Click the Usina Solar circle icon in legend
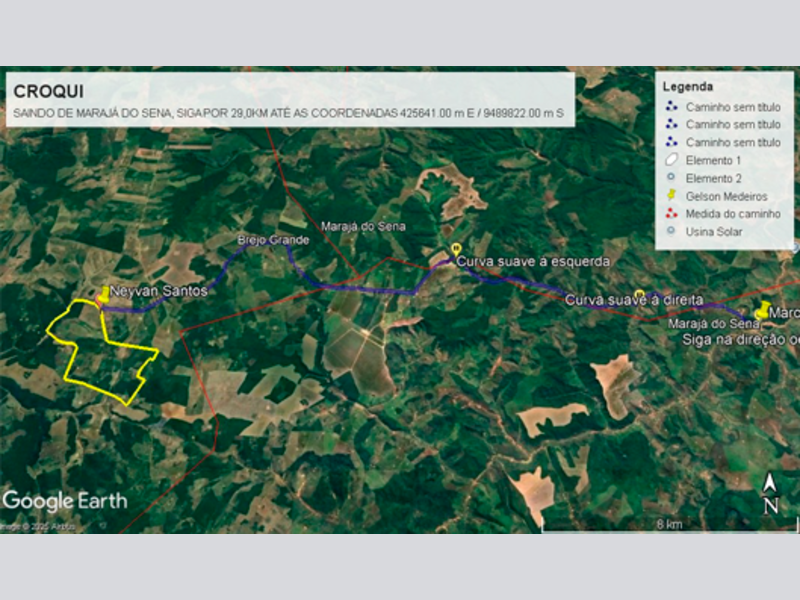The image size is (800, 600). pos(671,232)
